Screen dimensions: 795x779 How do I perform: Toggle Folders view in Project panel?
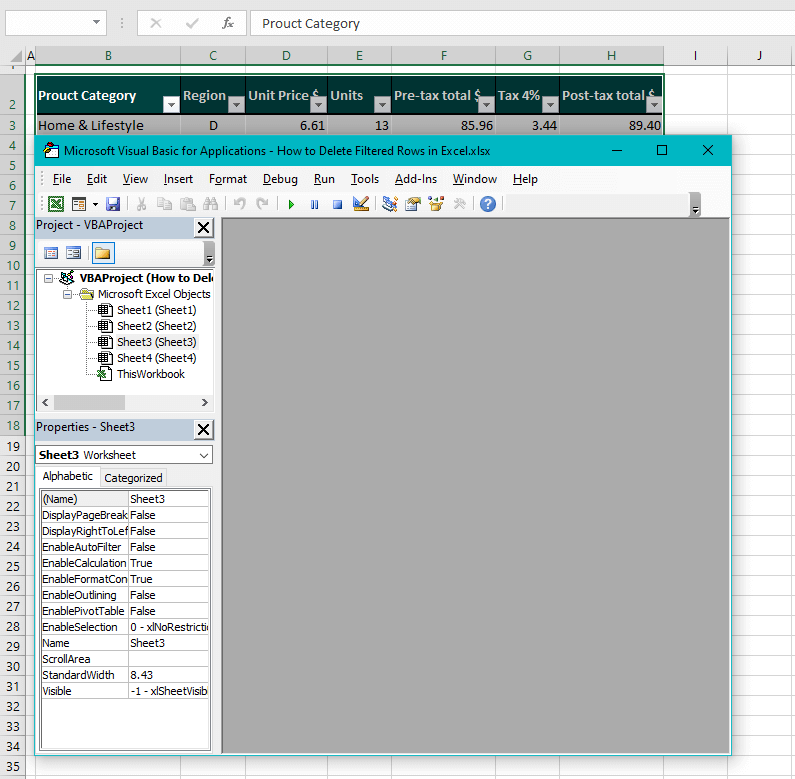pyautogui.click(x=103, y=253)
